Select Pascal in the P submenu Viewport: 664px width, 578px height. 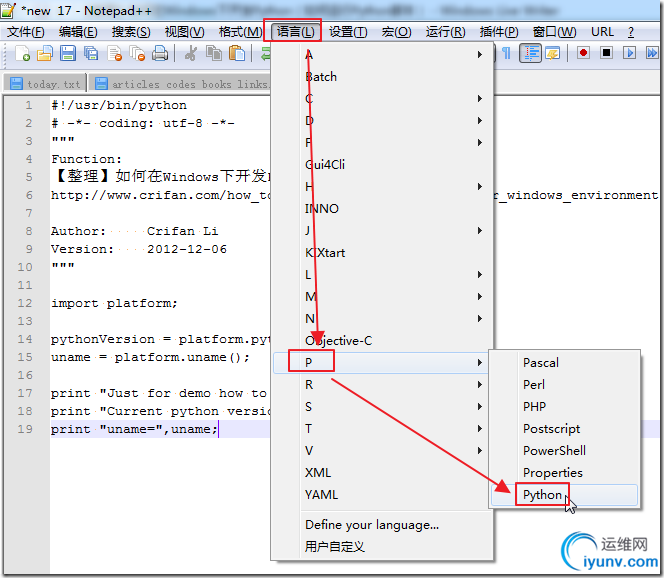(x=564, y=363)
